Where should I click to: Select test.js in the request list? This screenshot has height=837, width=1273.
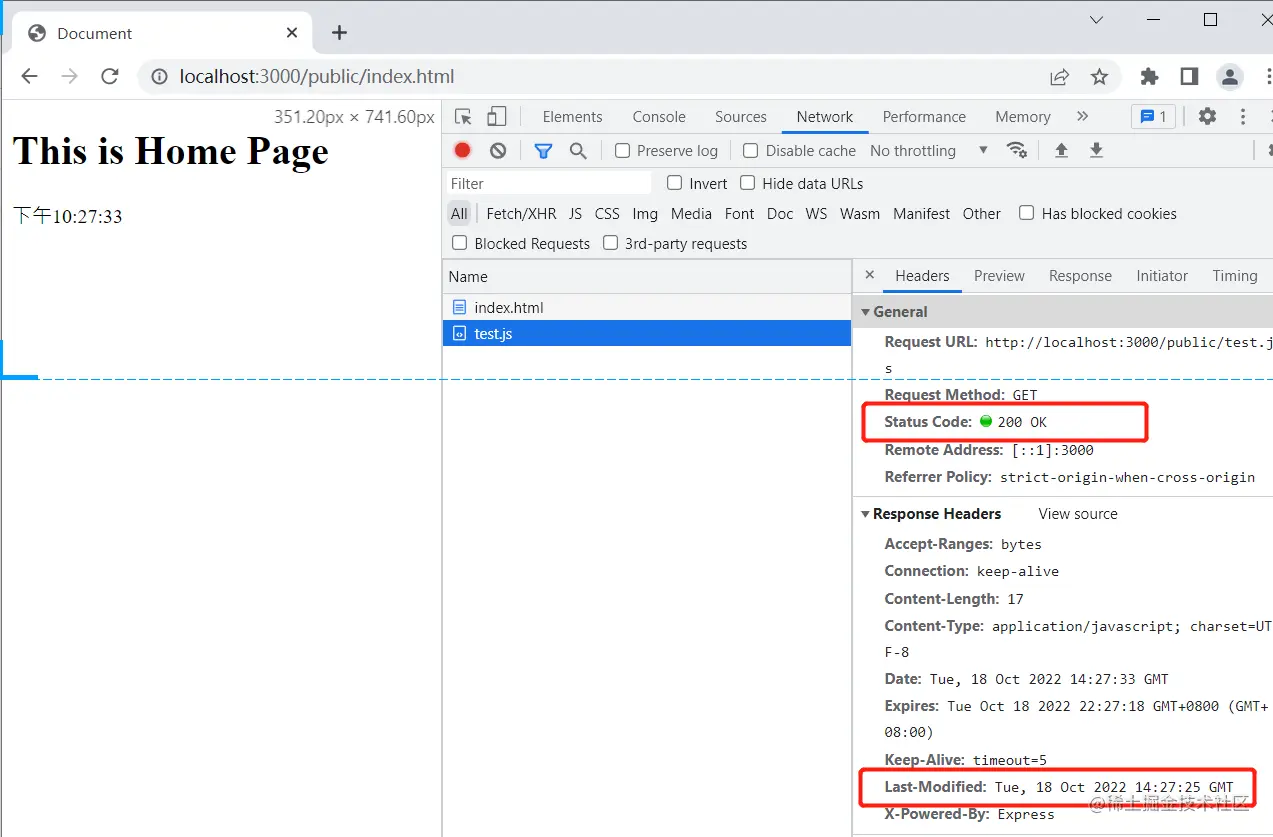click(x=647, y=333)
